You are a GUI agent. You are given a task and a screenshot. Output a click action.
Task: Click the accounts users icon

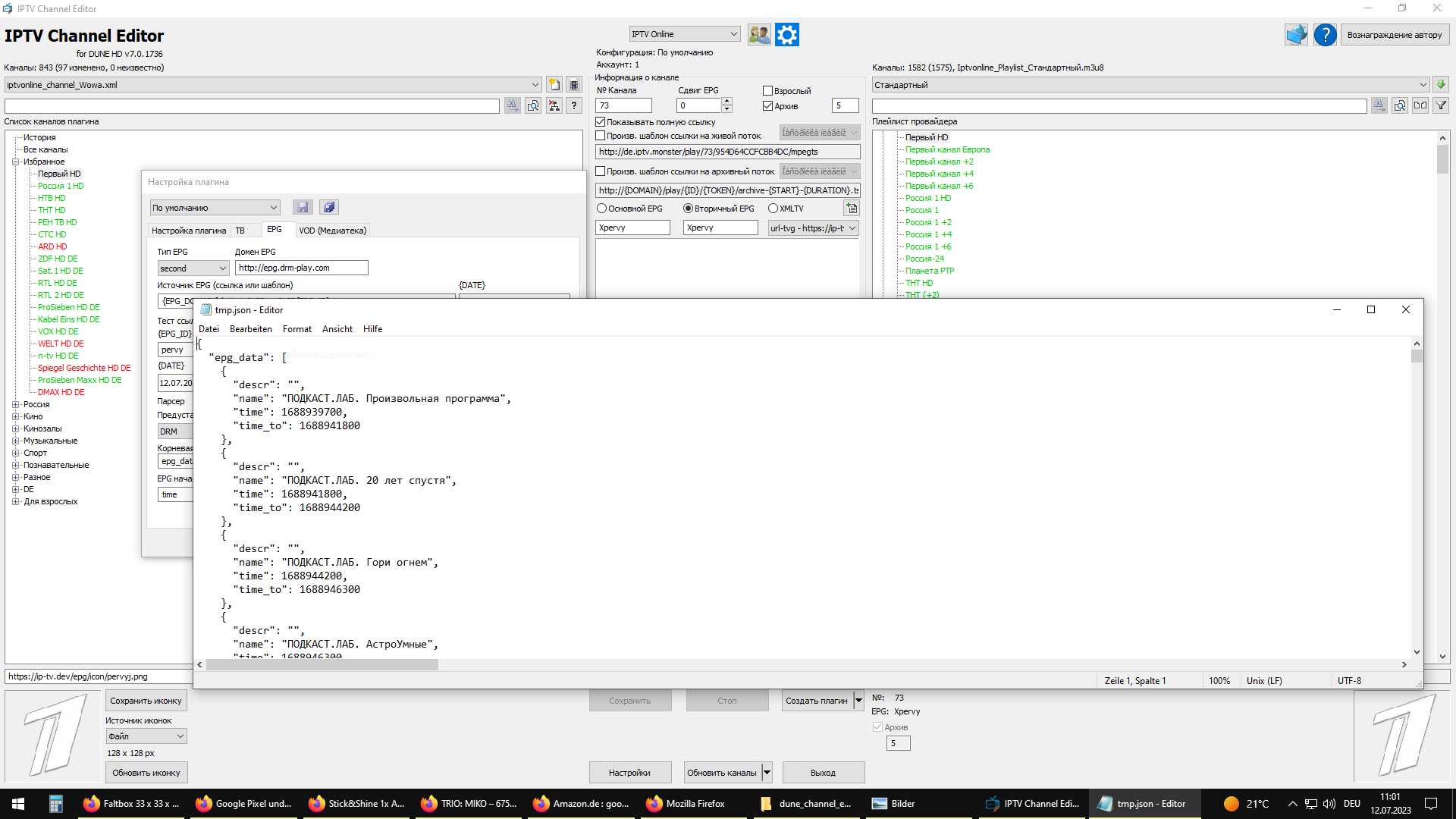tap(759, 35)
